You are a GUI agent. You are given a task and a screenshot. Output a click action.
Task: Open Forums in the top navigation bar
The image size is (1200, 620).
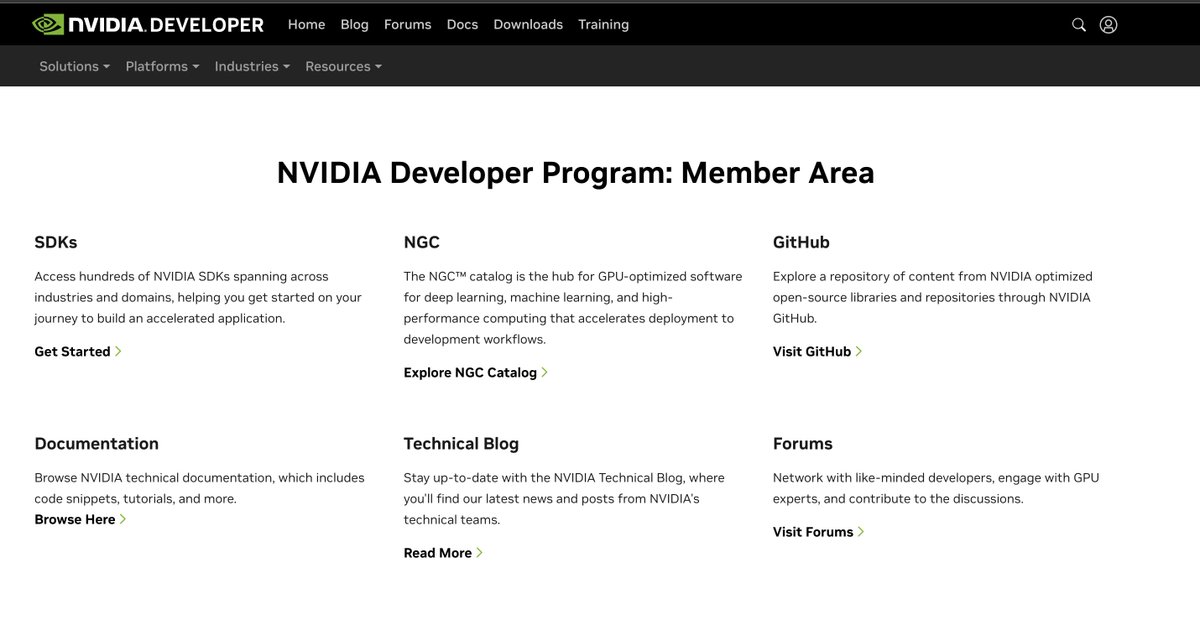coord(407,24)
